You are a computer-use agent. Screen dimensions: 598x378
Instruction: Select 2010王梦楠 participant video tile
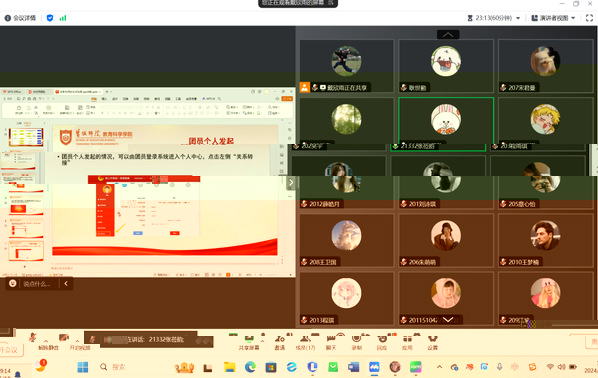pyautogui.click(x=545, y=240)
